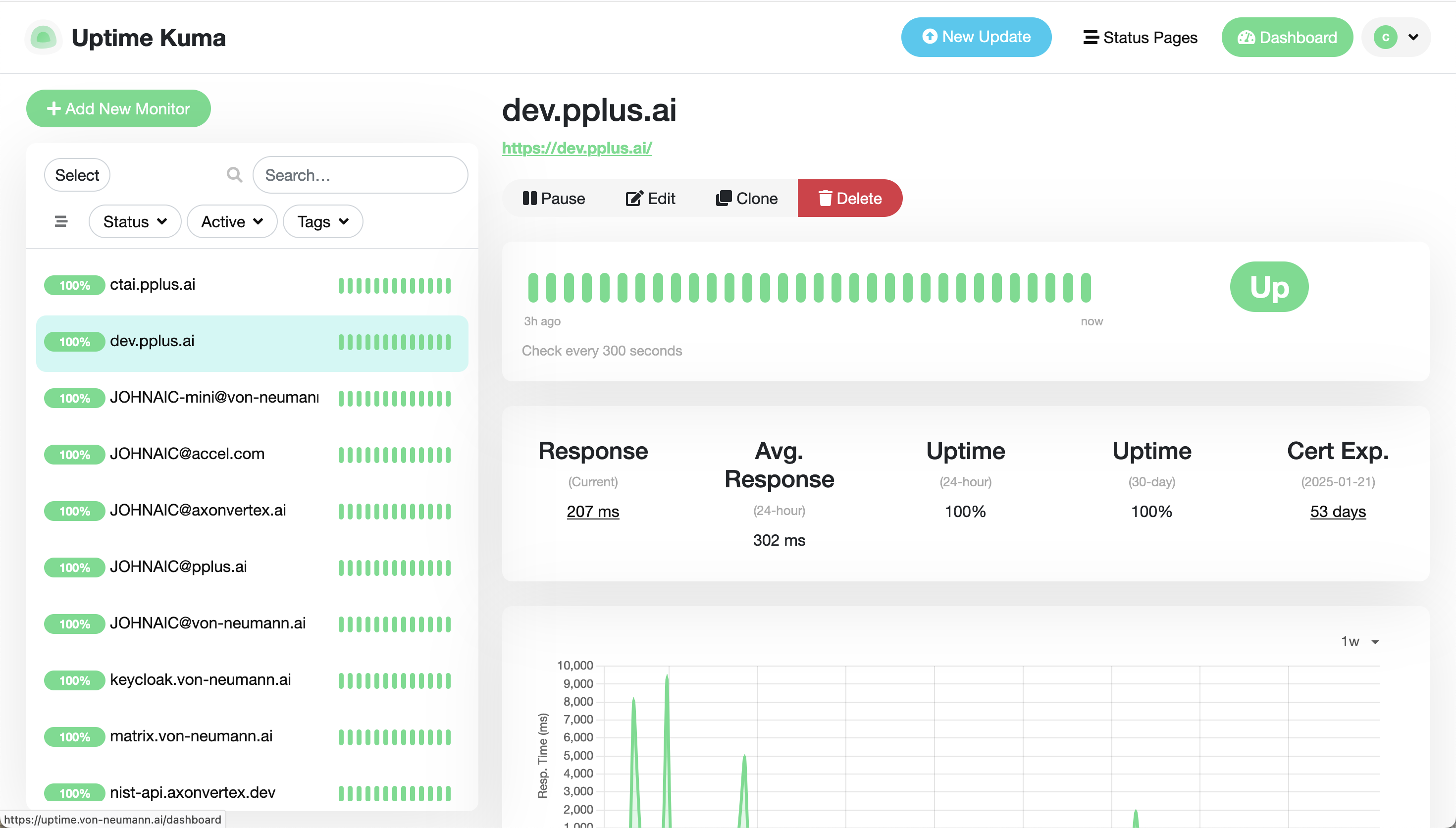
Task: Click the Up status badge
Action: coord(1269,287)
